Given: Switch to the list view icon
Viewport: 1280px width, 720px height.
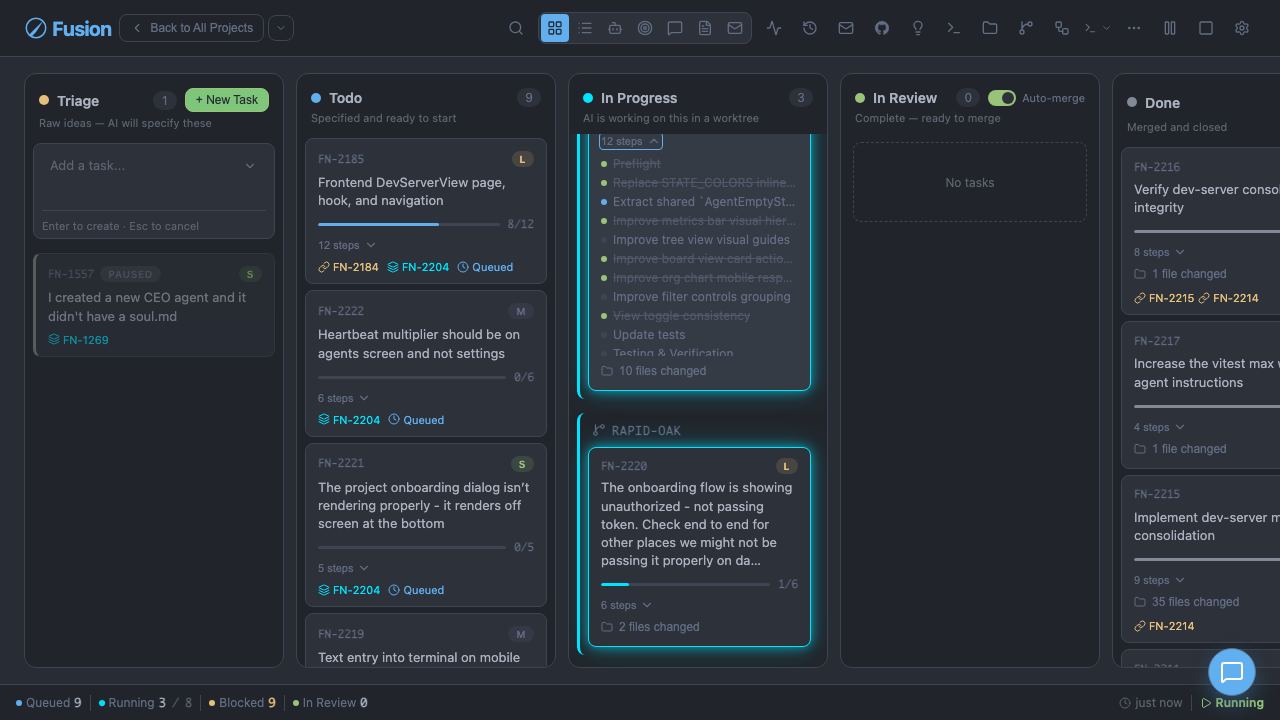Looking at the screenshot, I should pyautogui.click(x=585, y=28).
